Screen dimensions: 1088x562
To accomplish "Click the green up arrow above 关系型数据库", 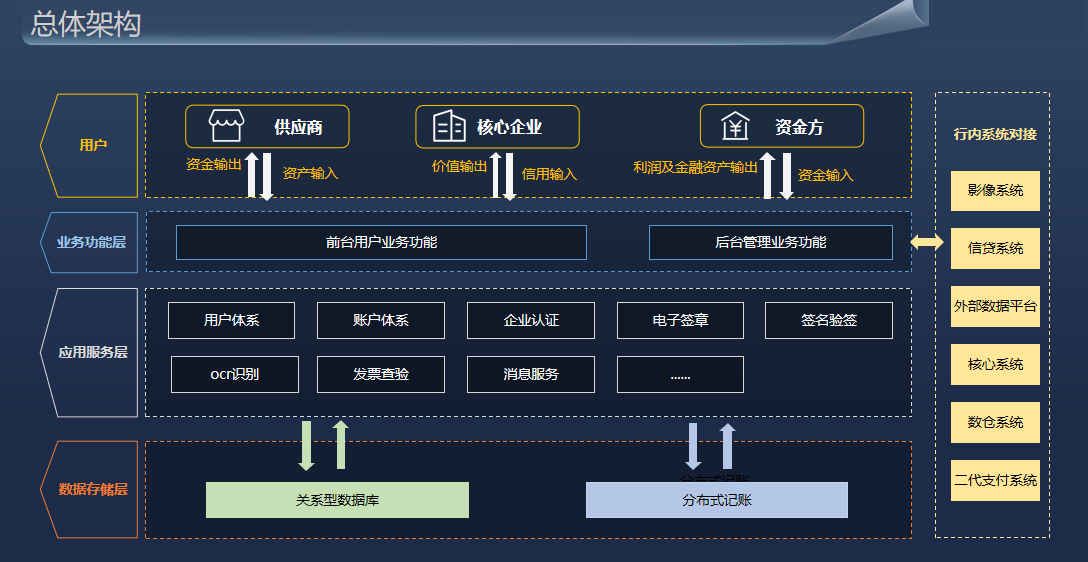I will pos(341,445).
